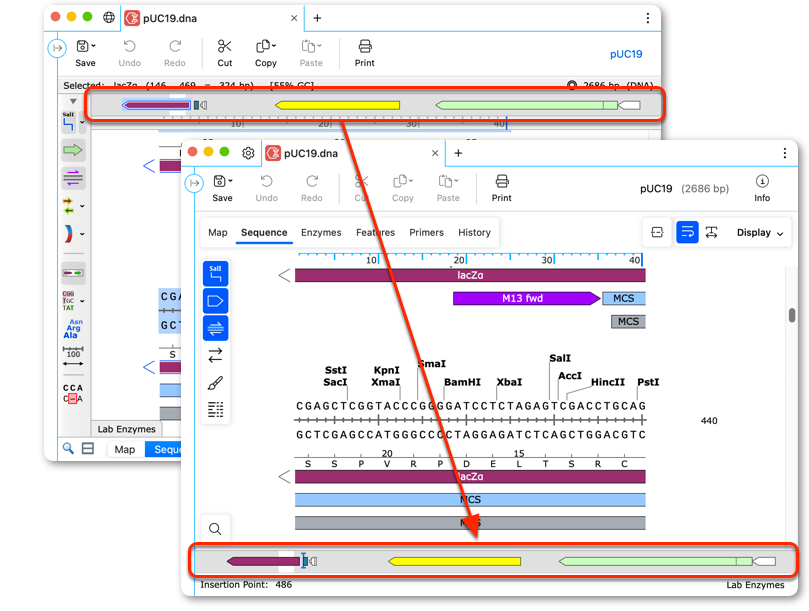This screenshot has height=611, width=809.
Task: Click pUC19 link in back window toolbar
Action: click(626, 54)
